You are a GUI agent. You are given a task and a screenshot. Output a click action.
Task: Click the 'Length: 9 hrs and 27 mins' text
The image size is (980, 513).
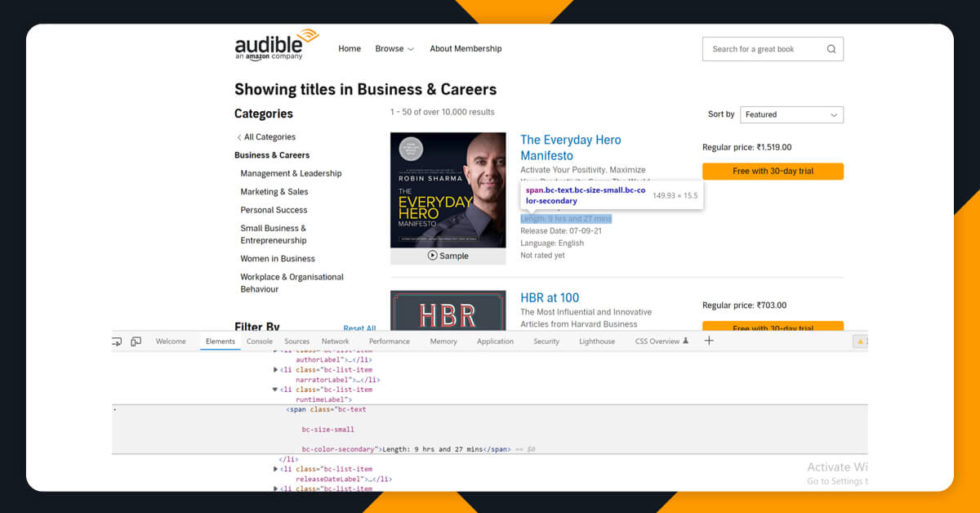[566, 219]
